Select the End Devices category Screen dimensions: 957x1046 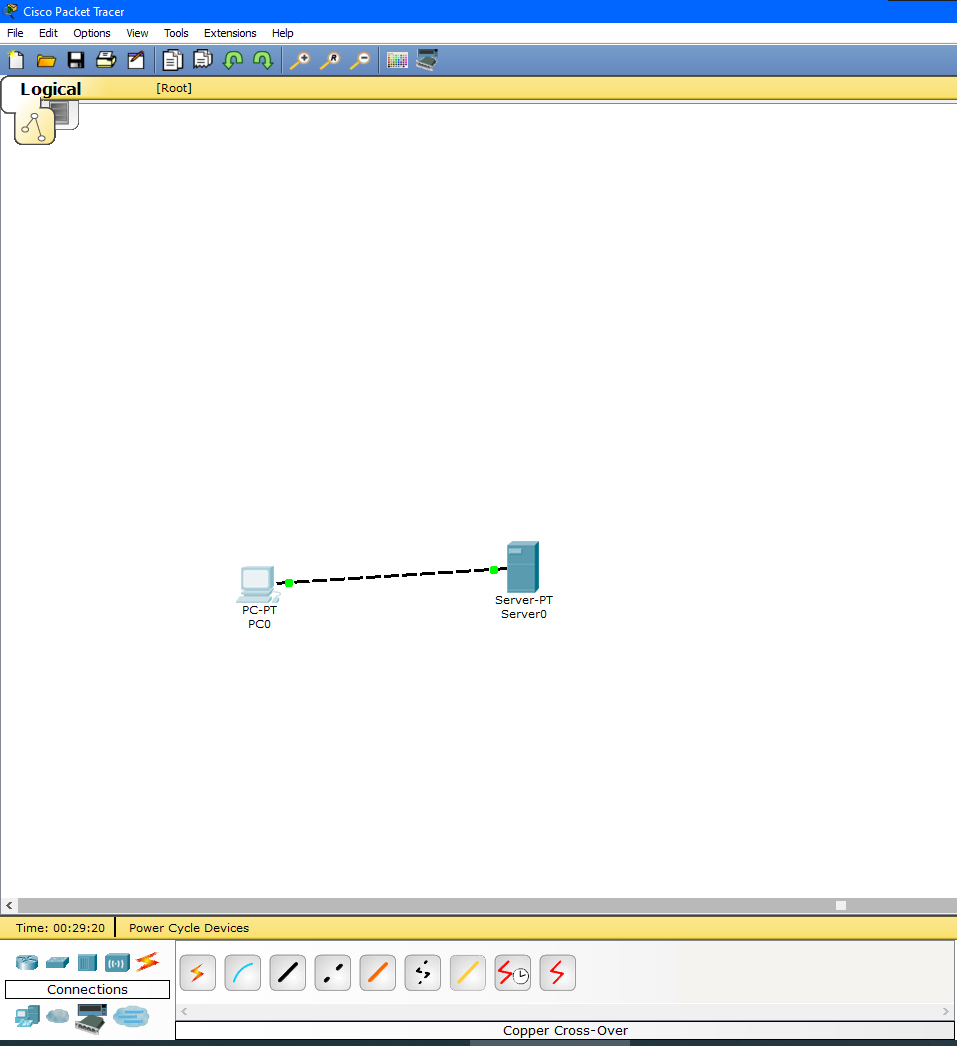pyautogui.click(x=27, y=1017)
